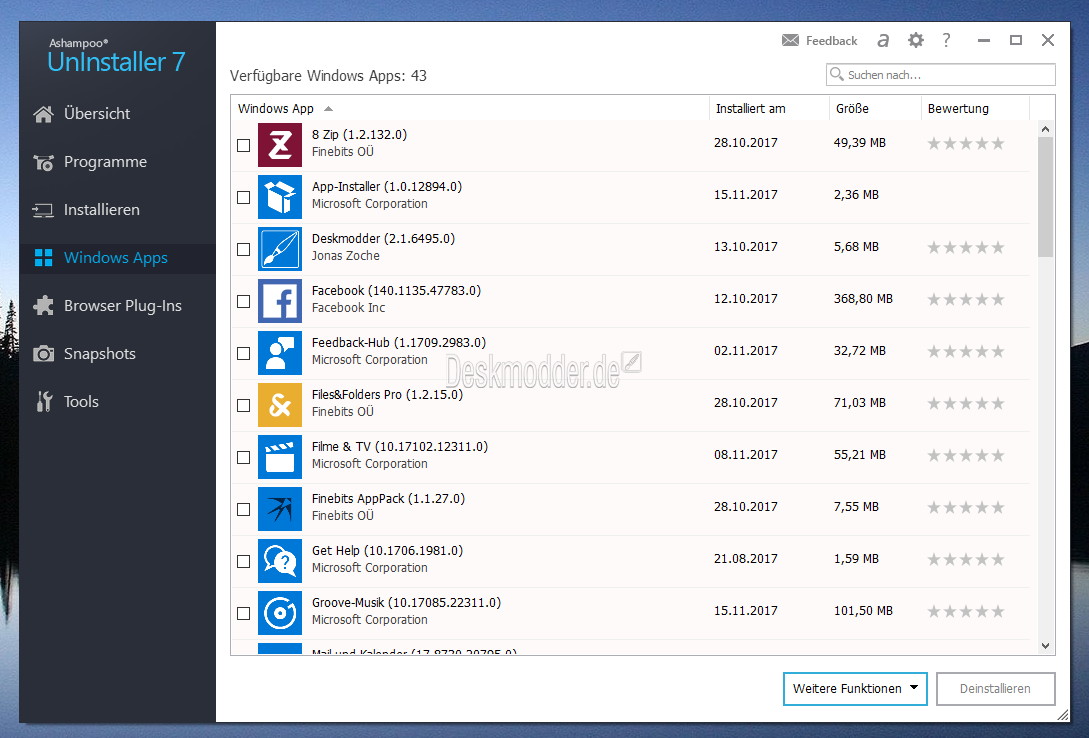Click the Finebits AppPack icon
The width and height of the screenshot is (1089, 738).
coord(280,509)
